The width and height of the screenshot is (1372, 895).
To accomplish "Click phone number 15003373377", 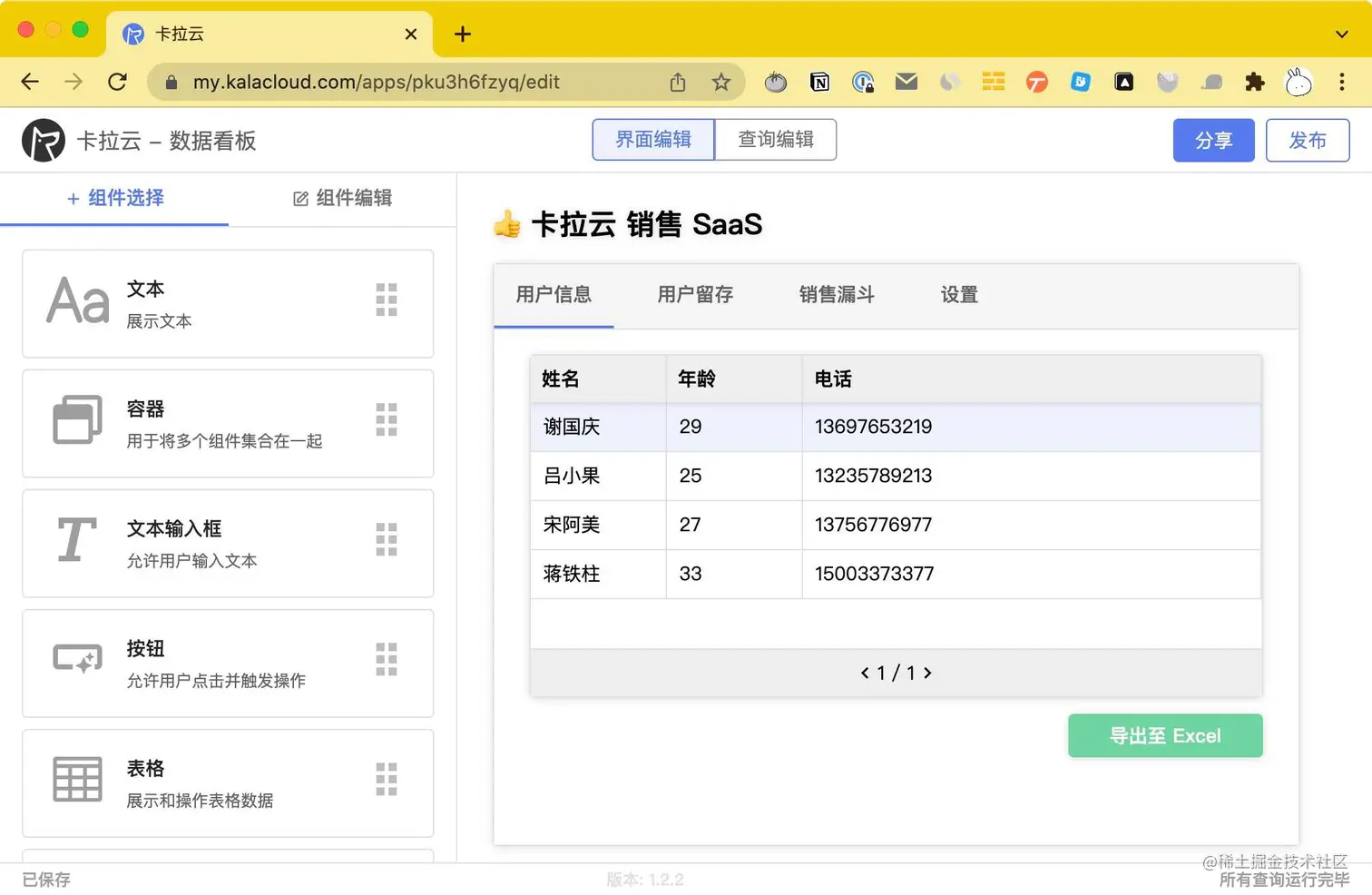I will (874, 574).
